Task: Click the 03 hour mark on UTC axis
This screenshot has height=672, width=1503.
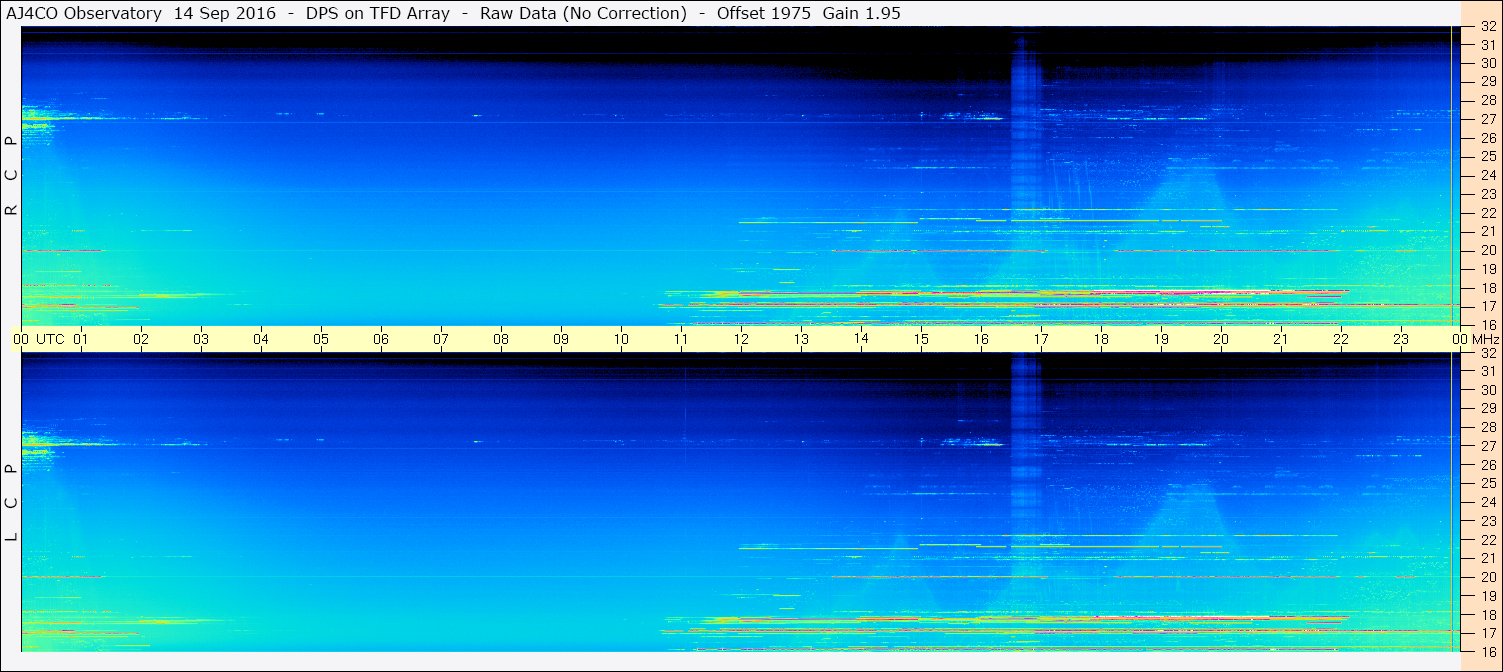Action: tap(201, 339)
